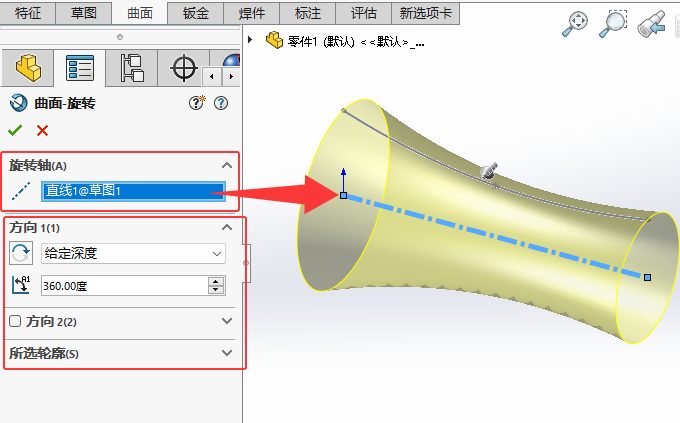Click the rotation handle on the surface
Screen dimensions: 680x423
coord(489,171)
